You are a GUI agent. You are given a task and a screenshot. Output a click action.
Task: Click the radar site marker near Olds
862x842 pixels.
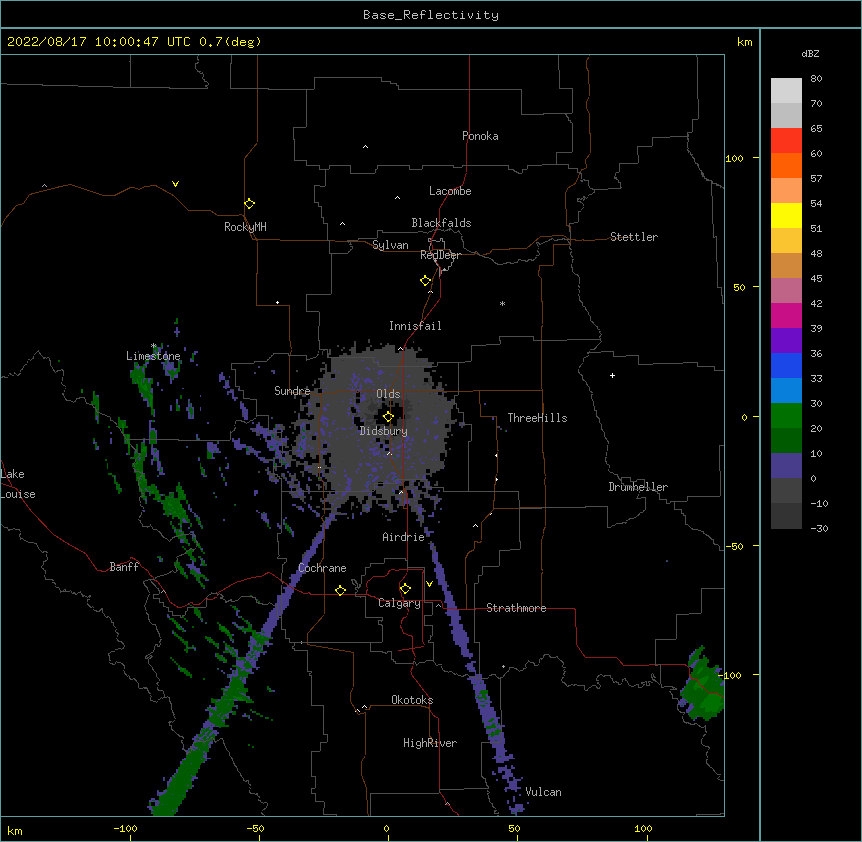pyautogui.click(x=388, y=417)
